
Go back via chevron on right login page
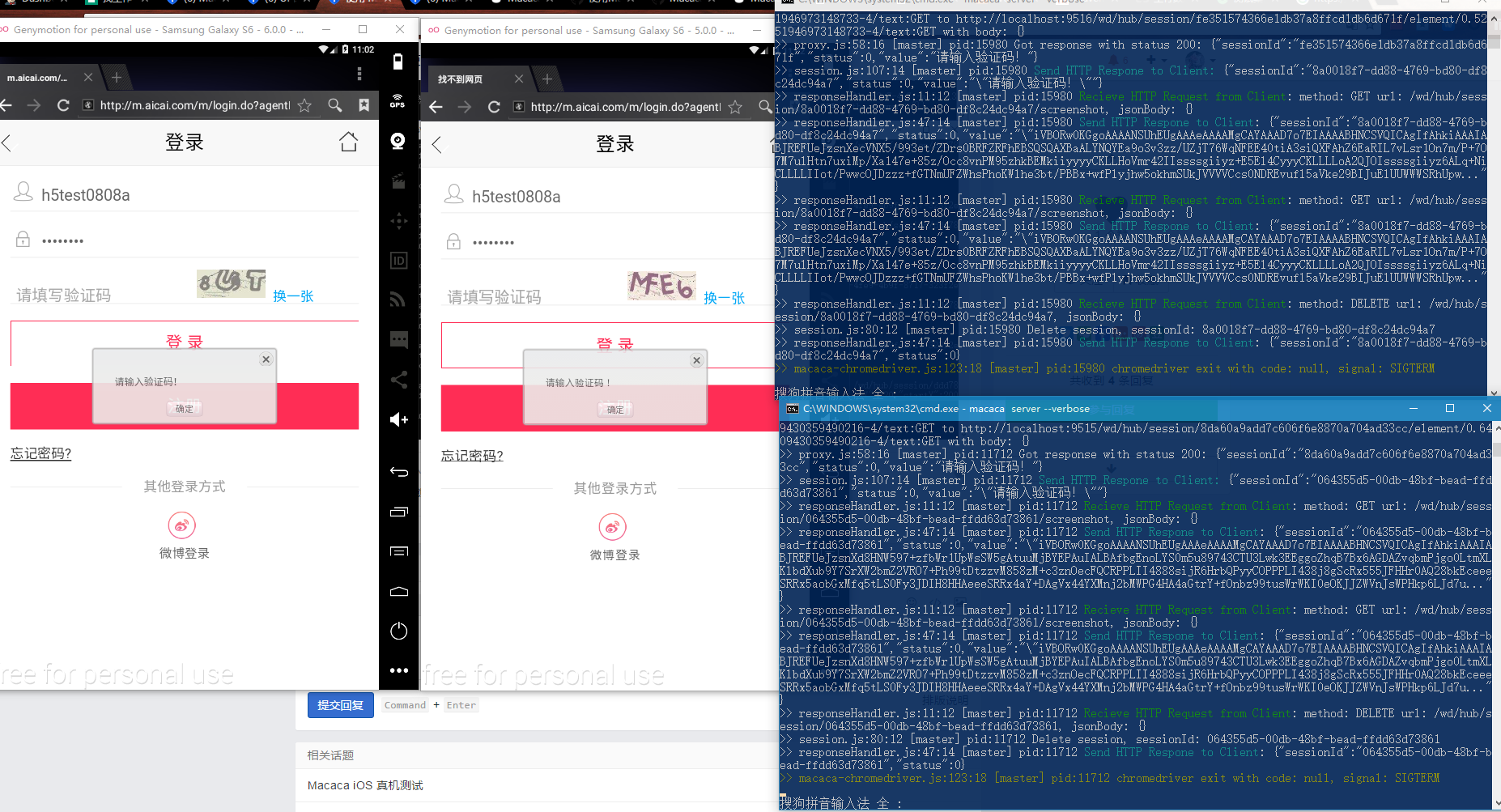pos(437,145)
